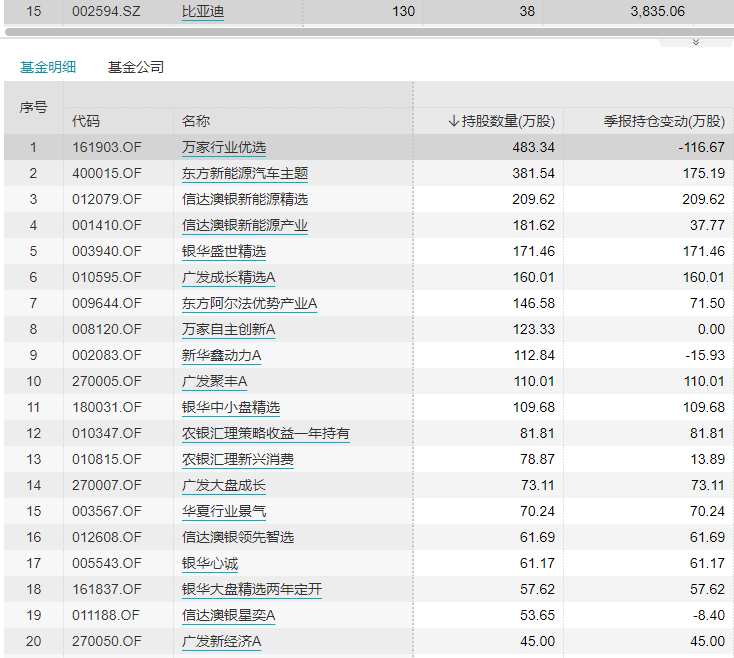
Task: Click the horizontal scrollbar under 比亚迪 row
Action: [369, 32]
